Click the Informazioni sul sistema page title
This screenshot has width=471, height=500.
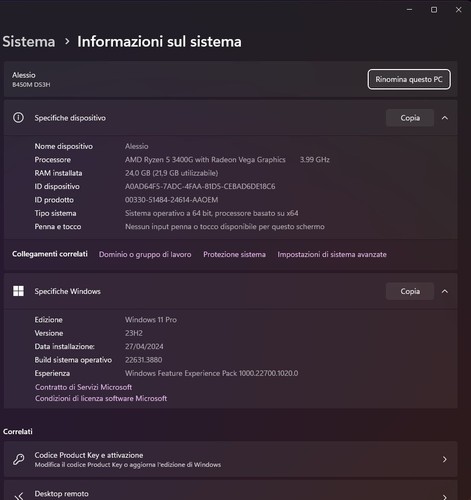click(159, 42)
